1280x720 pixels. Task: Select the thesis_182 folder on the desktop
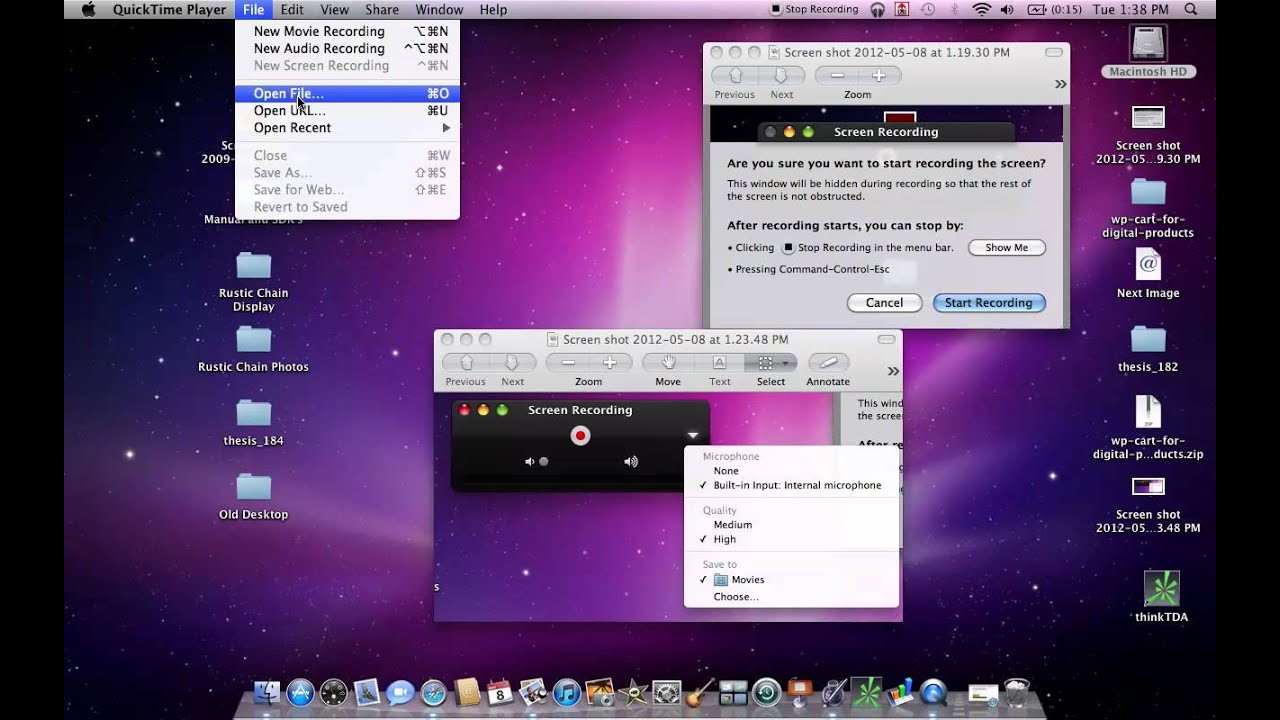pos(1148,339)
